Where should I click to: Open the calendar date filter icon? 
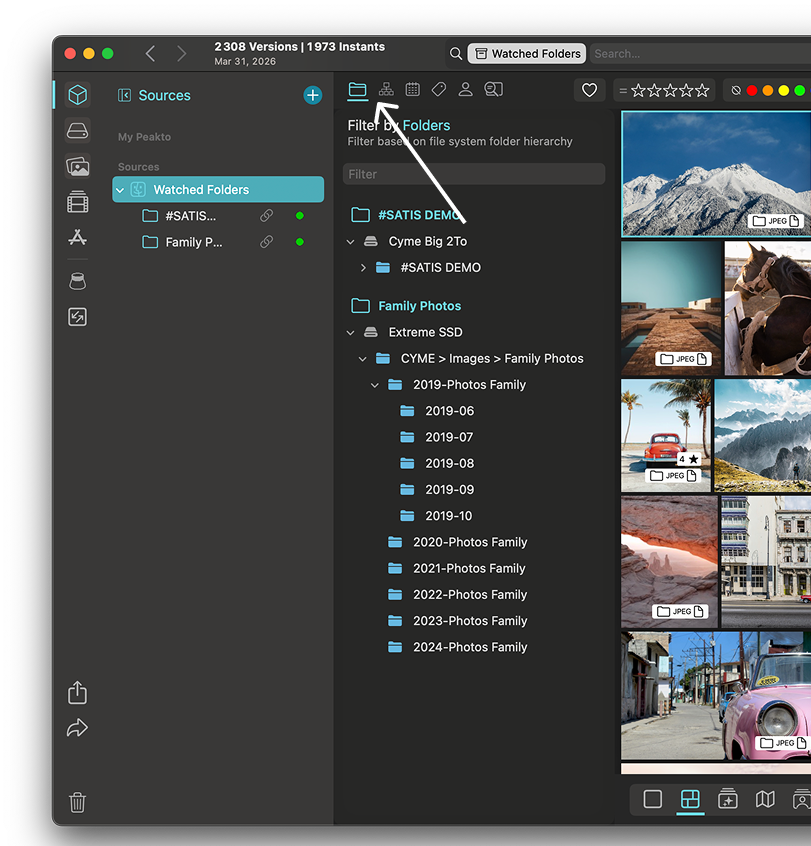[412, 90]
